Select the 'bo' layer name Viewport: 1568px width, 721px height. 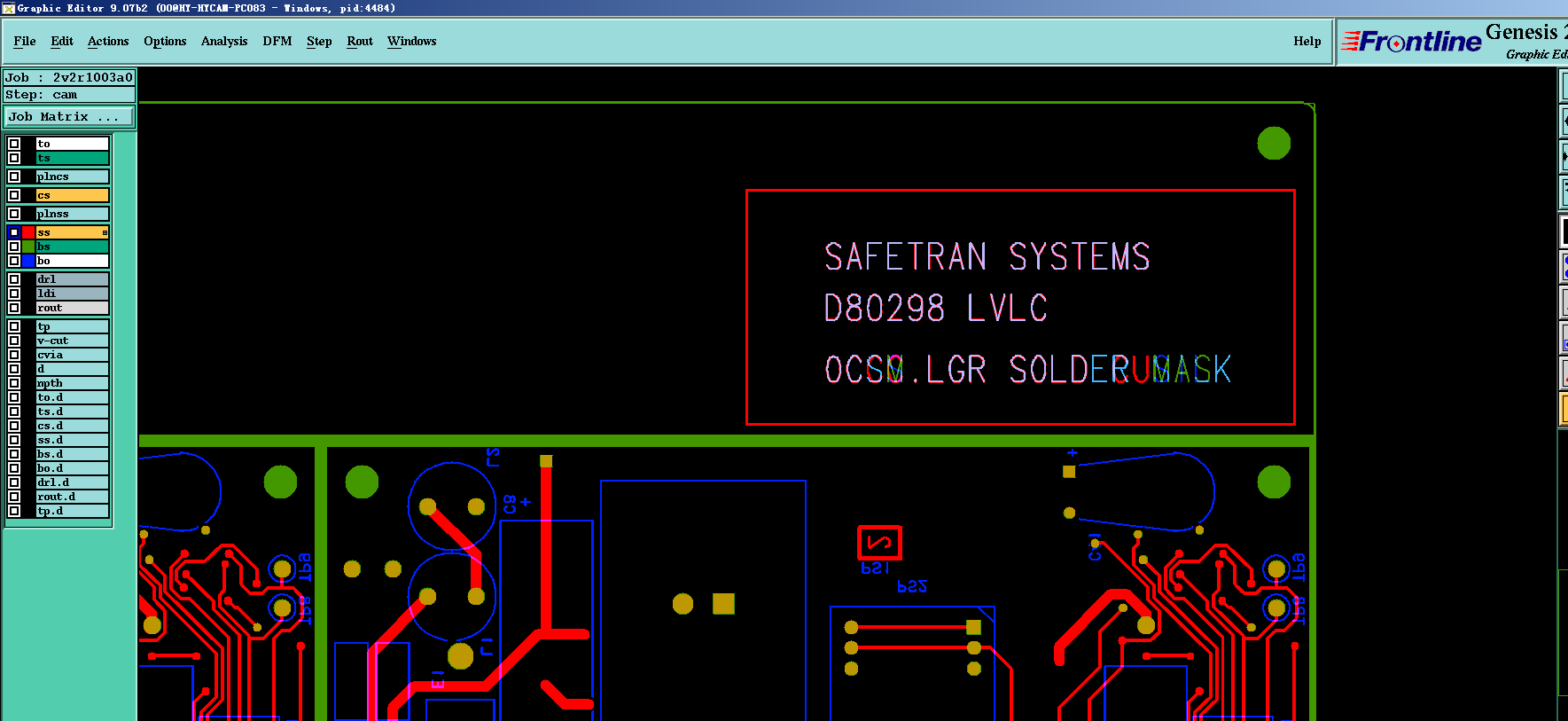72,261
